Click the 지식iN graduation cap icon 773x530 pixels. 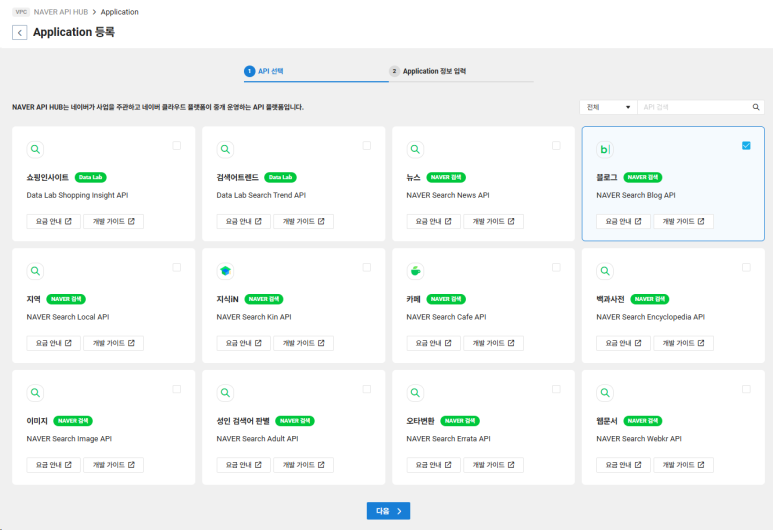(225, 271)
